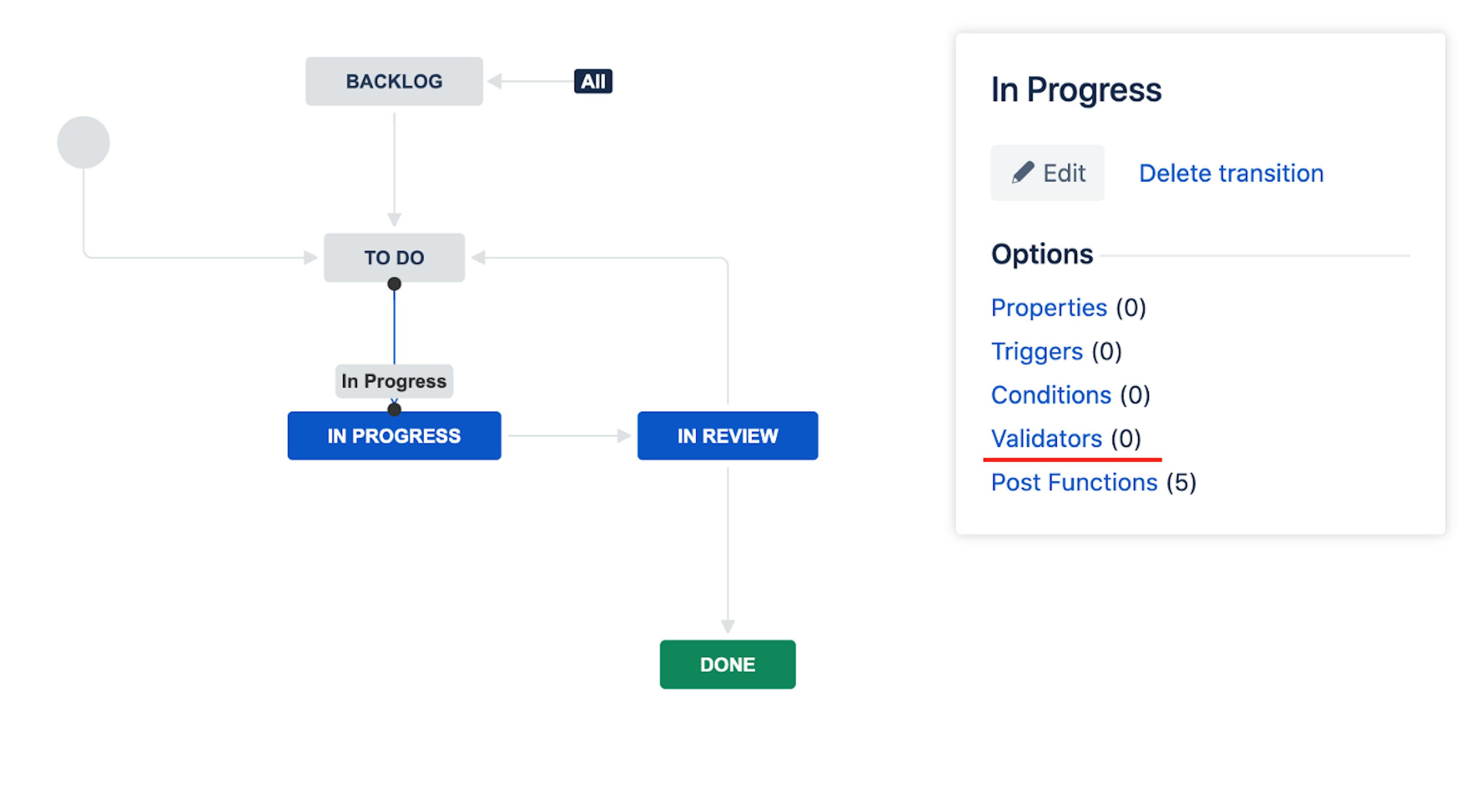
Task: Open the Post Functions link
Action: [x=1074, y=483]
